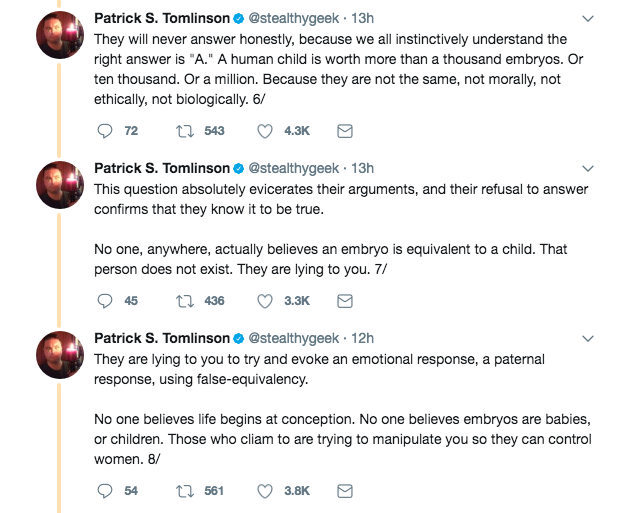Share tweet 8/ via message envelope

[344, 490]
